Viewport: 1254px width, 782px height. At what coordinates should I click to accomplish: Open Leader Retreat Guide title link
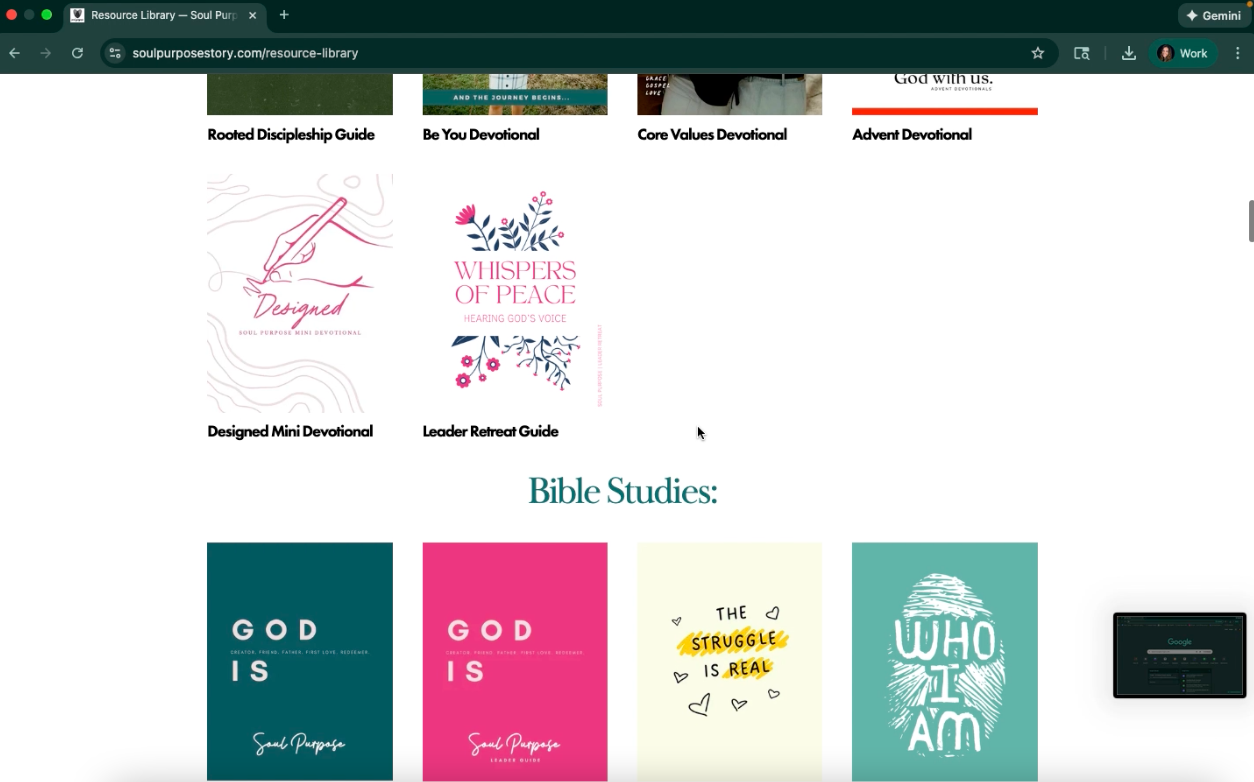click(x=491, y=431)
